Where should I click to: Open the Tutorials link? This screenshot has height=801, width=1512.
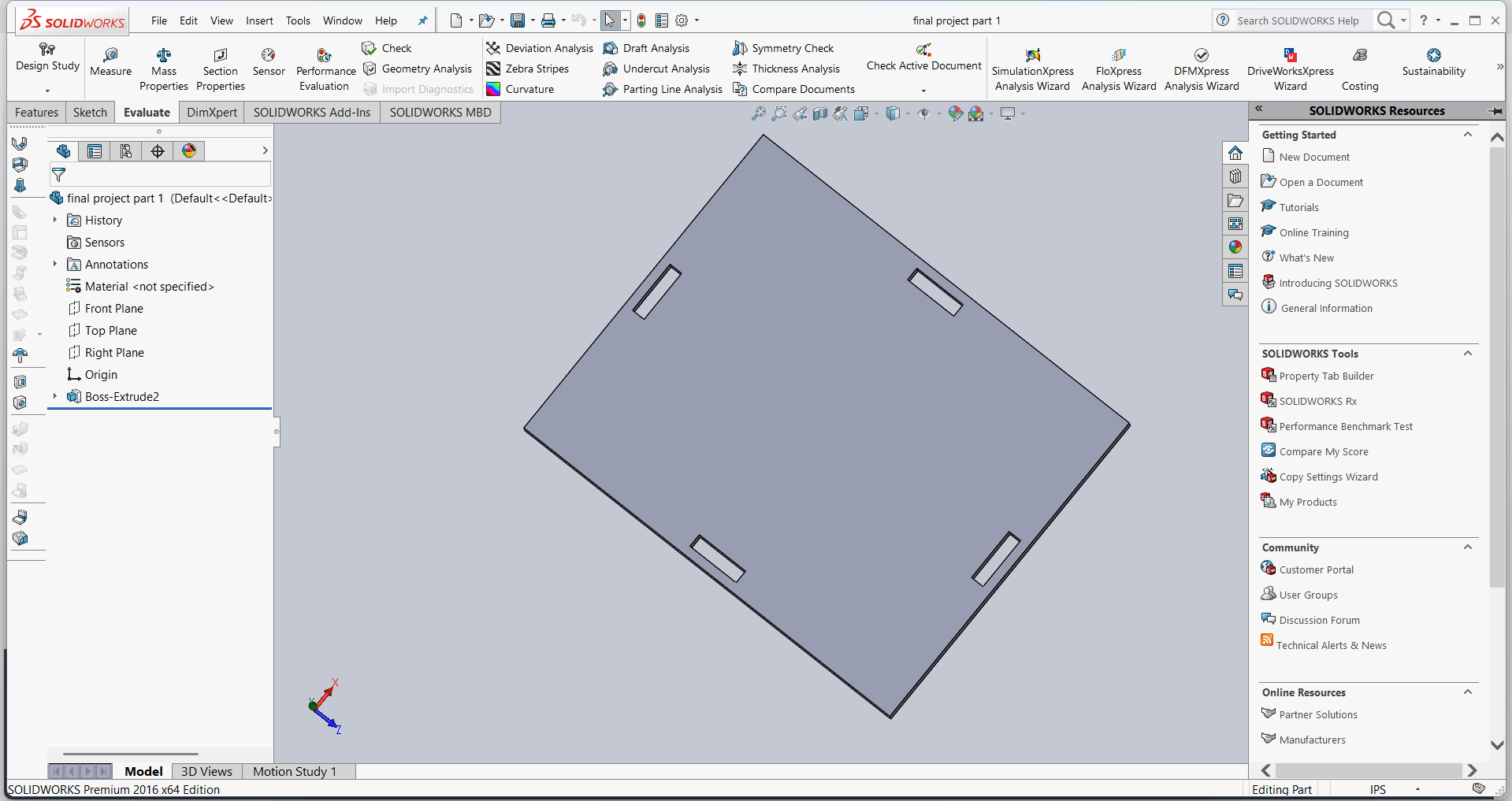1298,208
